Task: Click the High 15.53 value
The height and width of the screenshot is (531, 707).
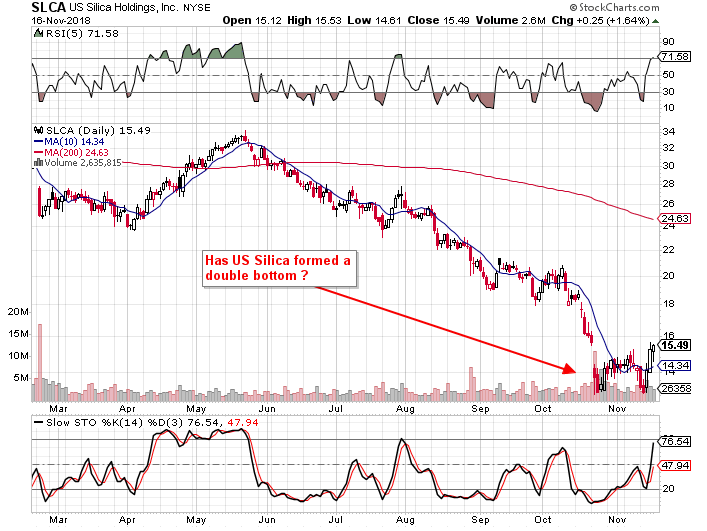Action: [x=314, y=21]
